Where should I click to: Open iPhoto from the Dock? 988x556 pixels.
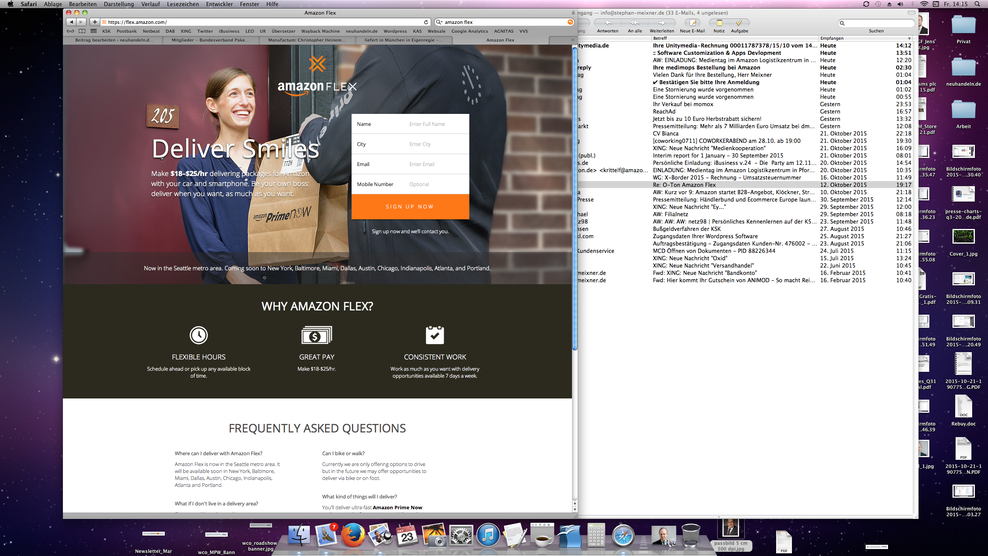(x=434, y=535)
